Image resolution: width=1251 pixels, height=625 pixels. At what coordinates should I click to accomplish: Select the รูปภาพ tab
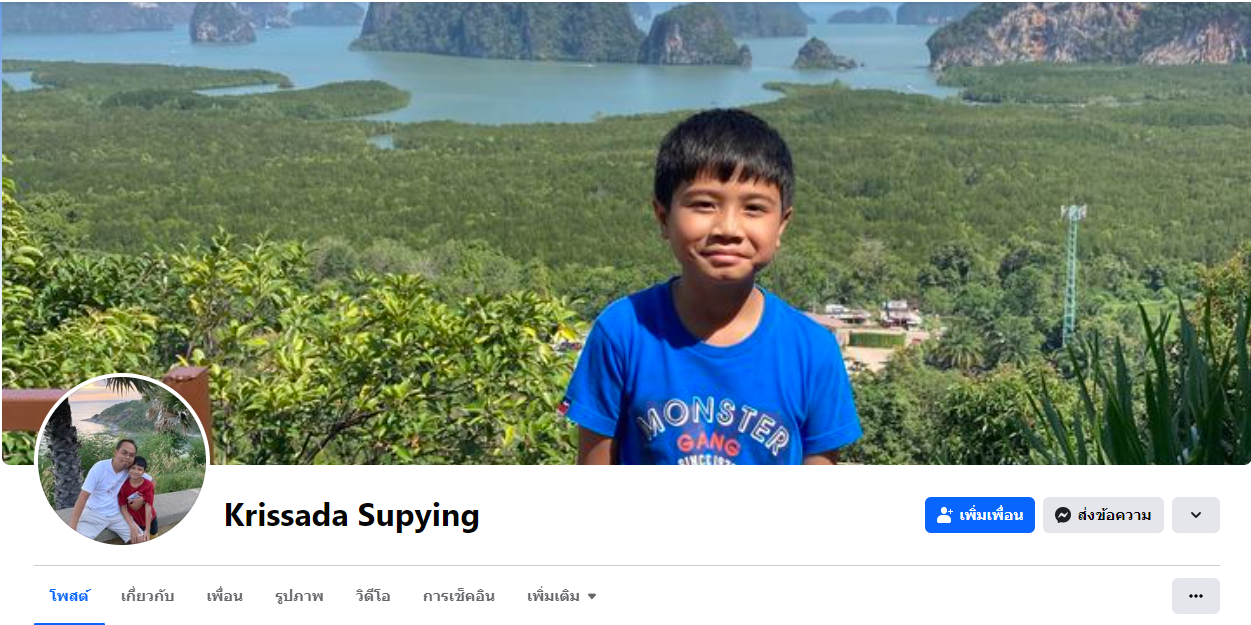299,596
